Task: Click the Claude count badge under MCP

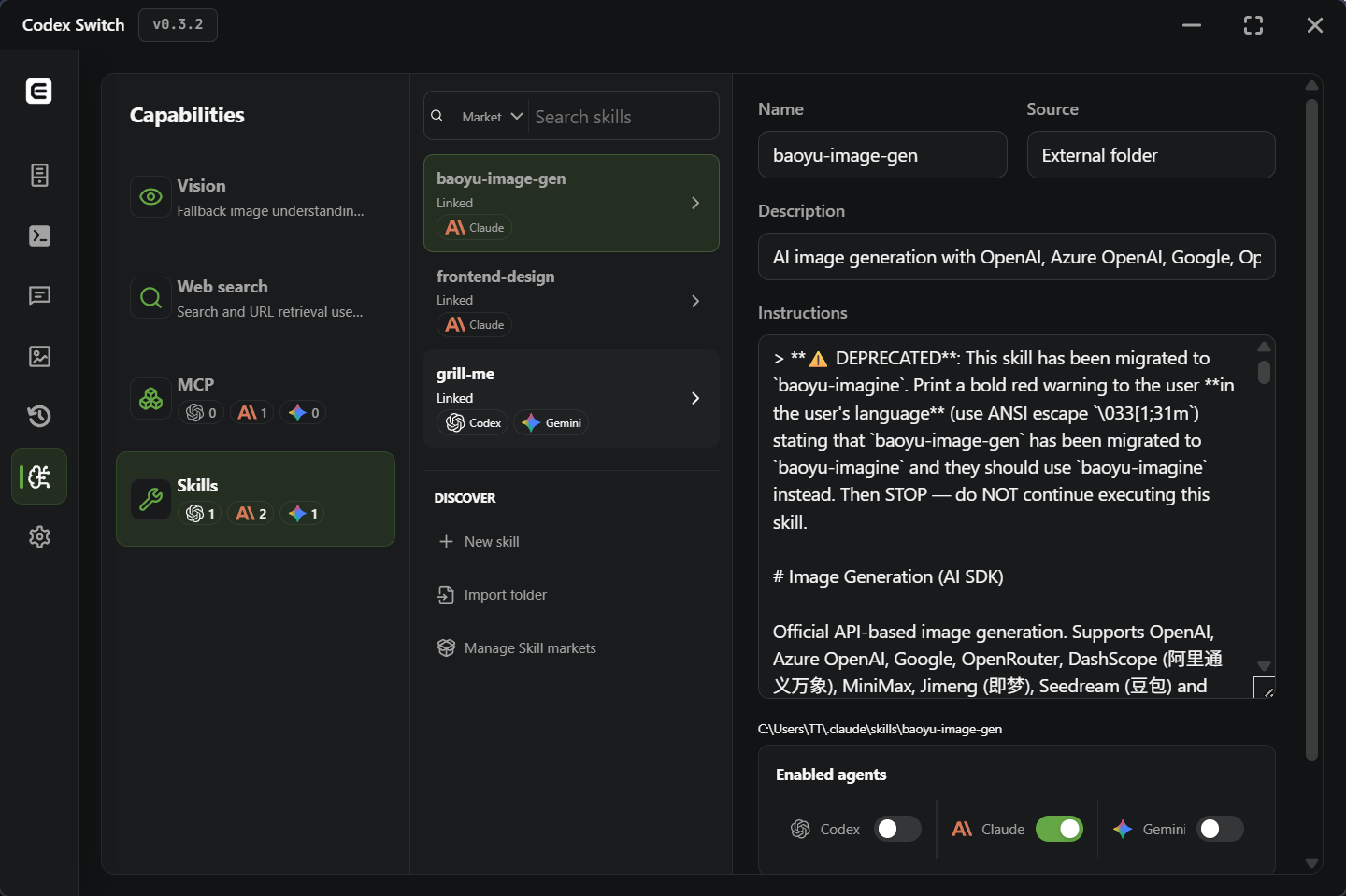Action: pos(252,412)
